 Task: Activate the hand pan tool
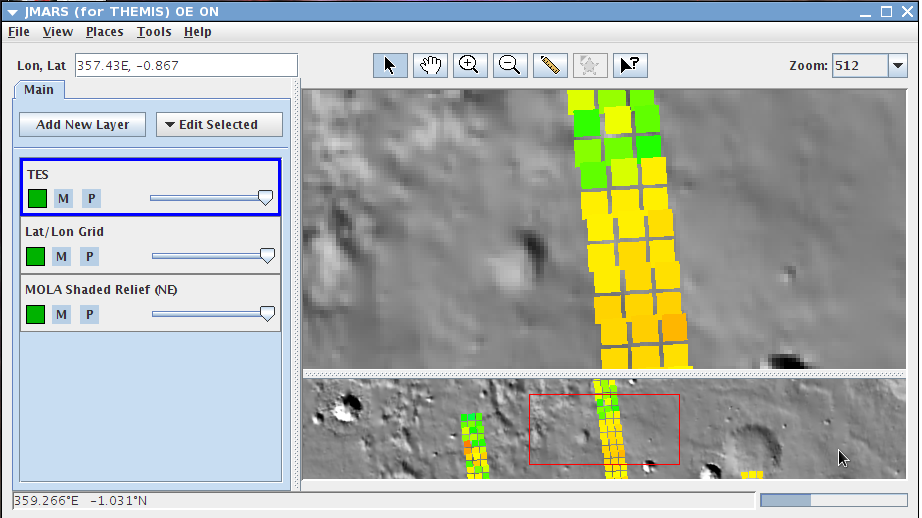430,65
